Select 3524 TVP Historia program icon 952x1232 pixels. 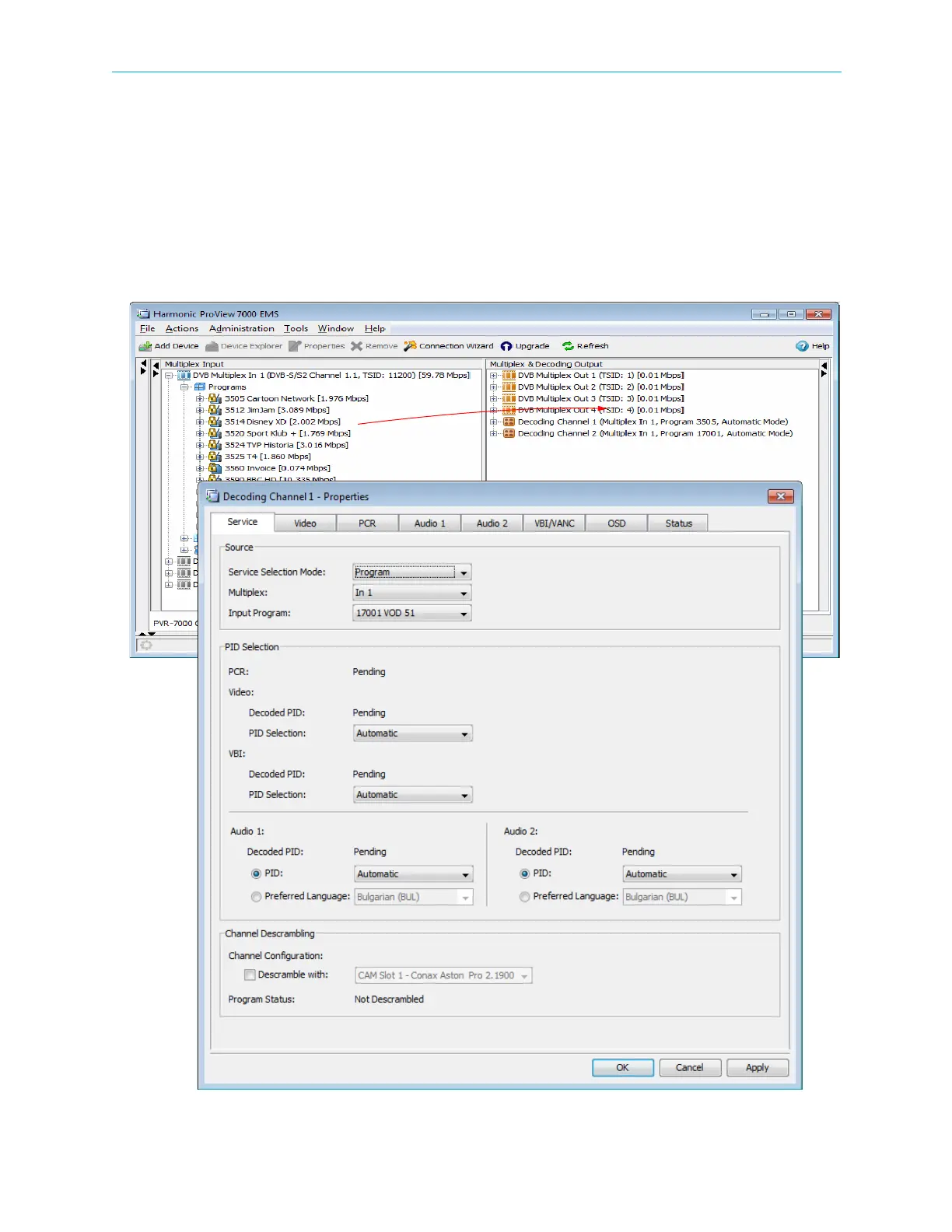coord(215,445)
